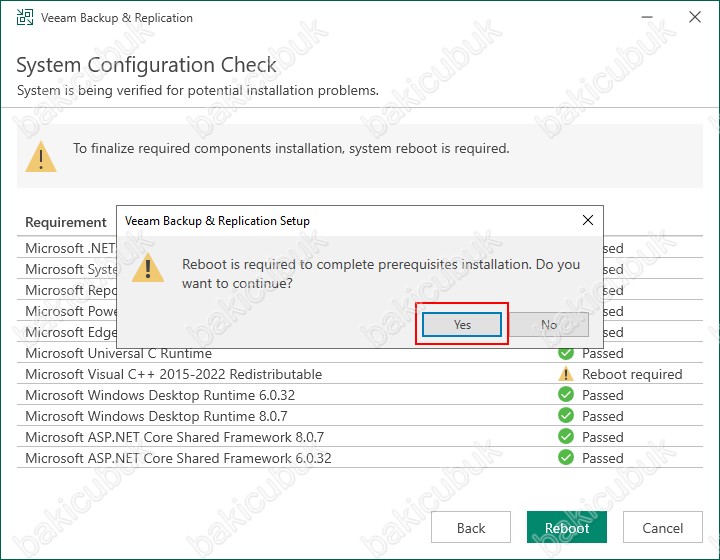Click the Veeam logo icon in title bar
This screenshot has height=560, width=720.
(x=25, y=17)
